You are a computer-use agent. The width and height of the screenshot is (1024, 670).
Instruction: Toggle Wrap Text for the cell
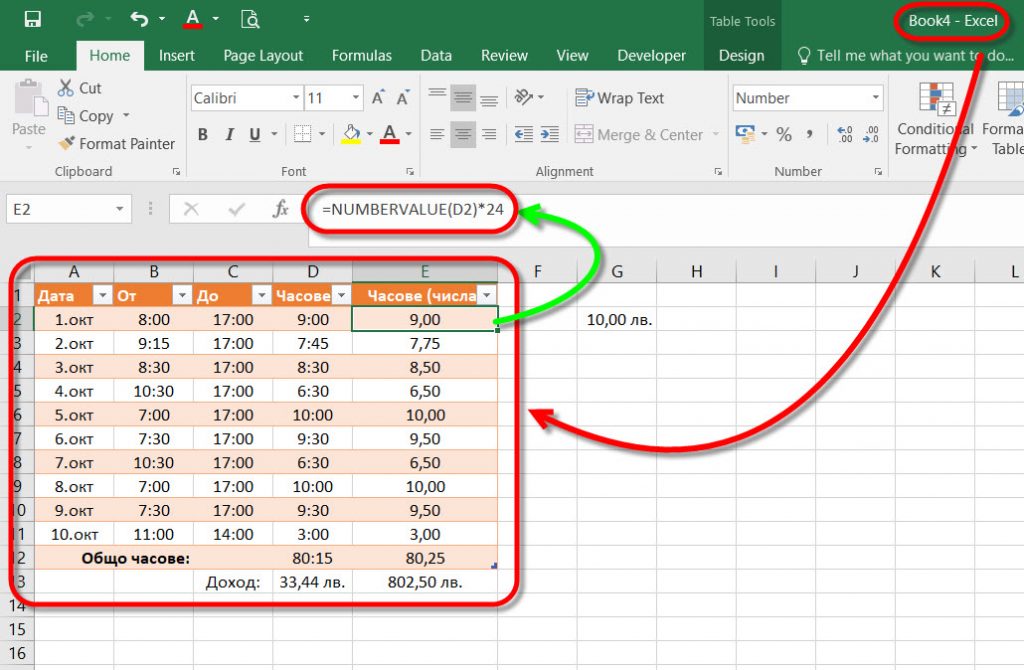click(620, 98)
